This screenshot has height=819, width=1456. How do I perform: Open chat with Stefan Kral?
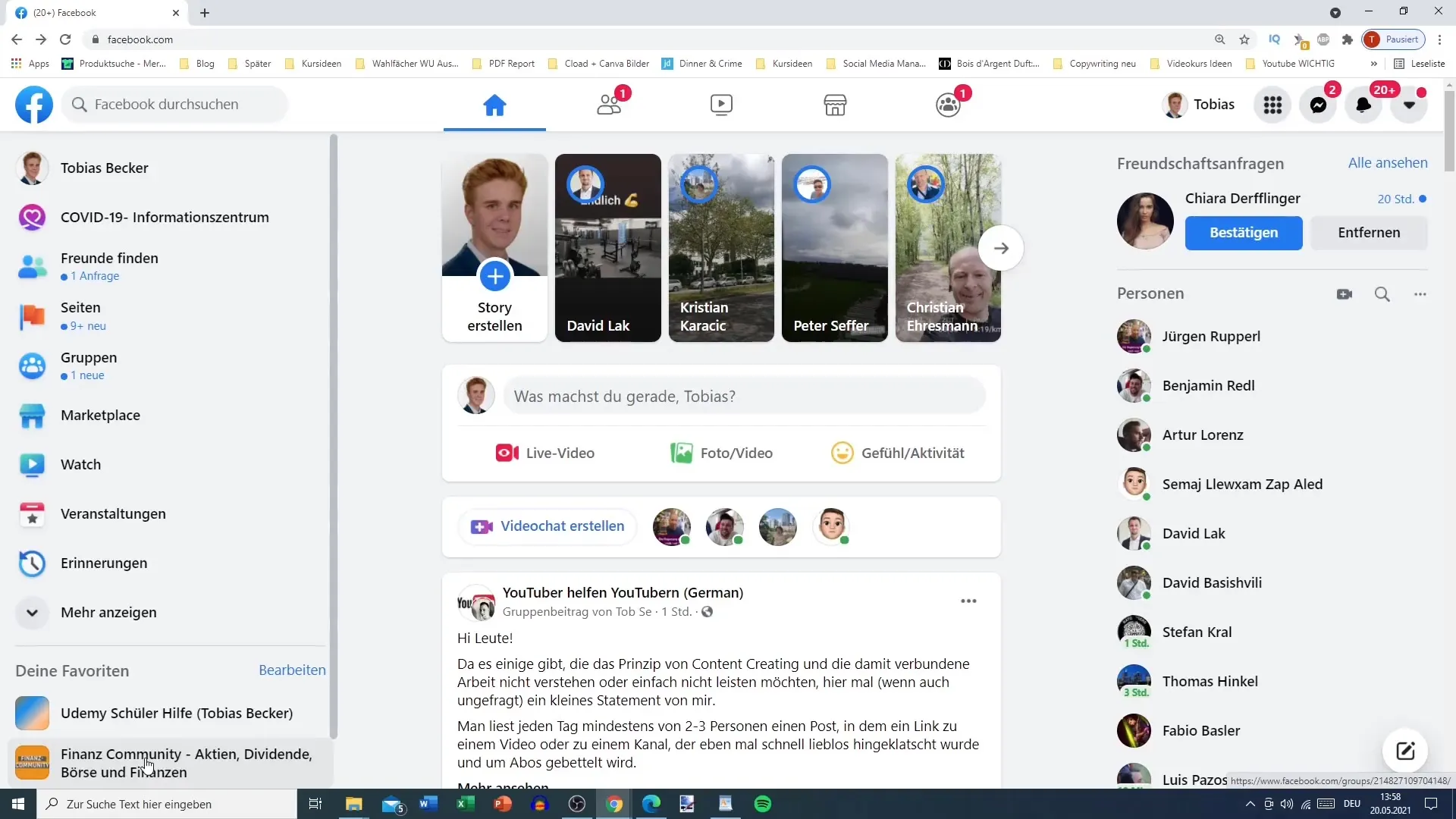click(1272, 632)
